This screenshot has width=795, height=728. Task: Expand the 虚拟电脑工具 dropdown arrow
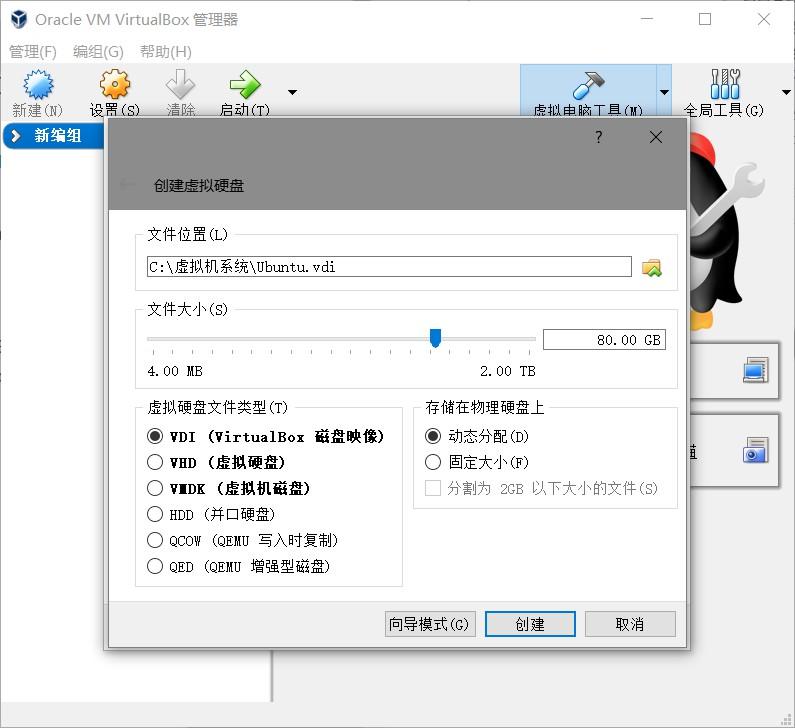click(x=664, y=92)
